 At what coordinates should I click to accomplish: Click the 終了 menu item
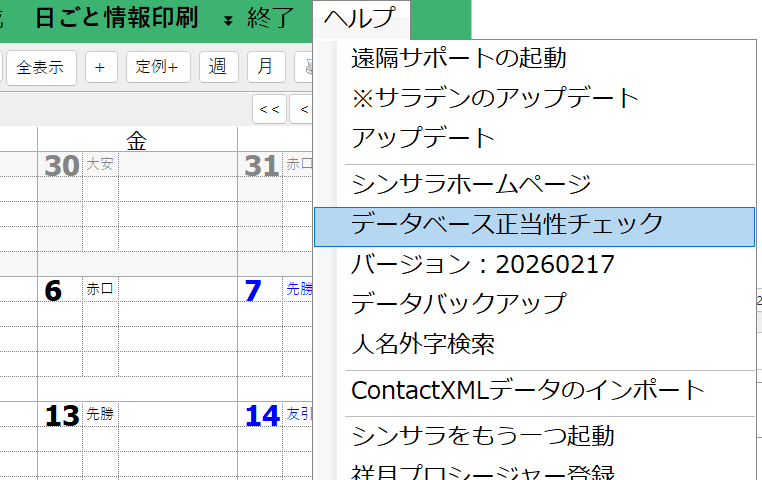pos(271,18)
